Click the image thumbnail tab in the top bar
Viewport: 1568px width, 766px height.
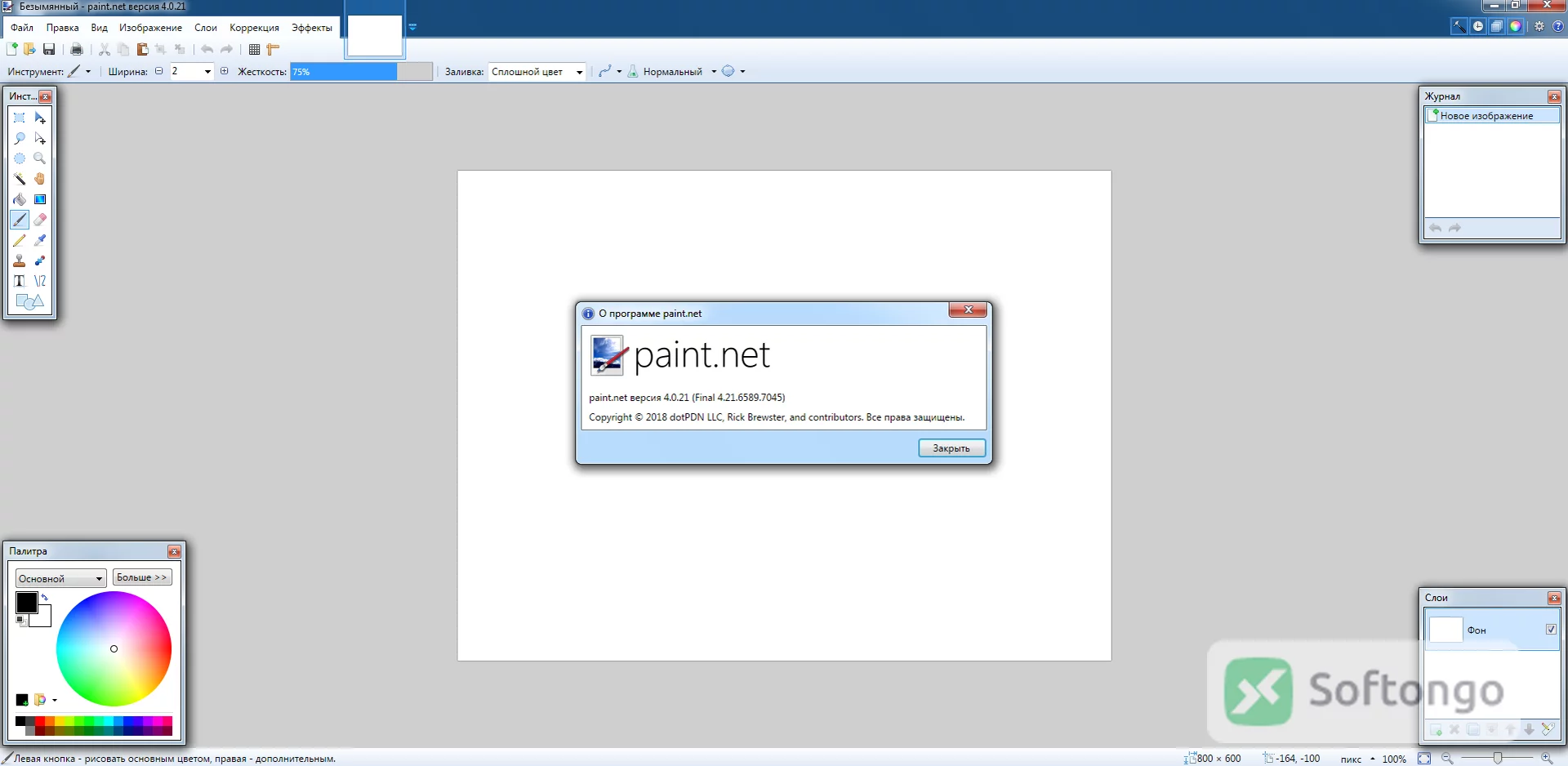click(375, 36)
